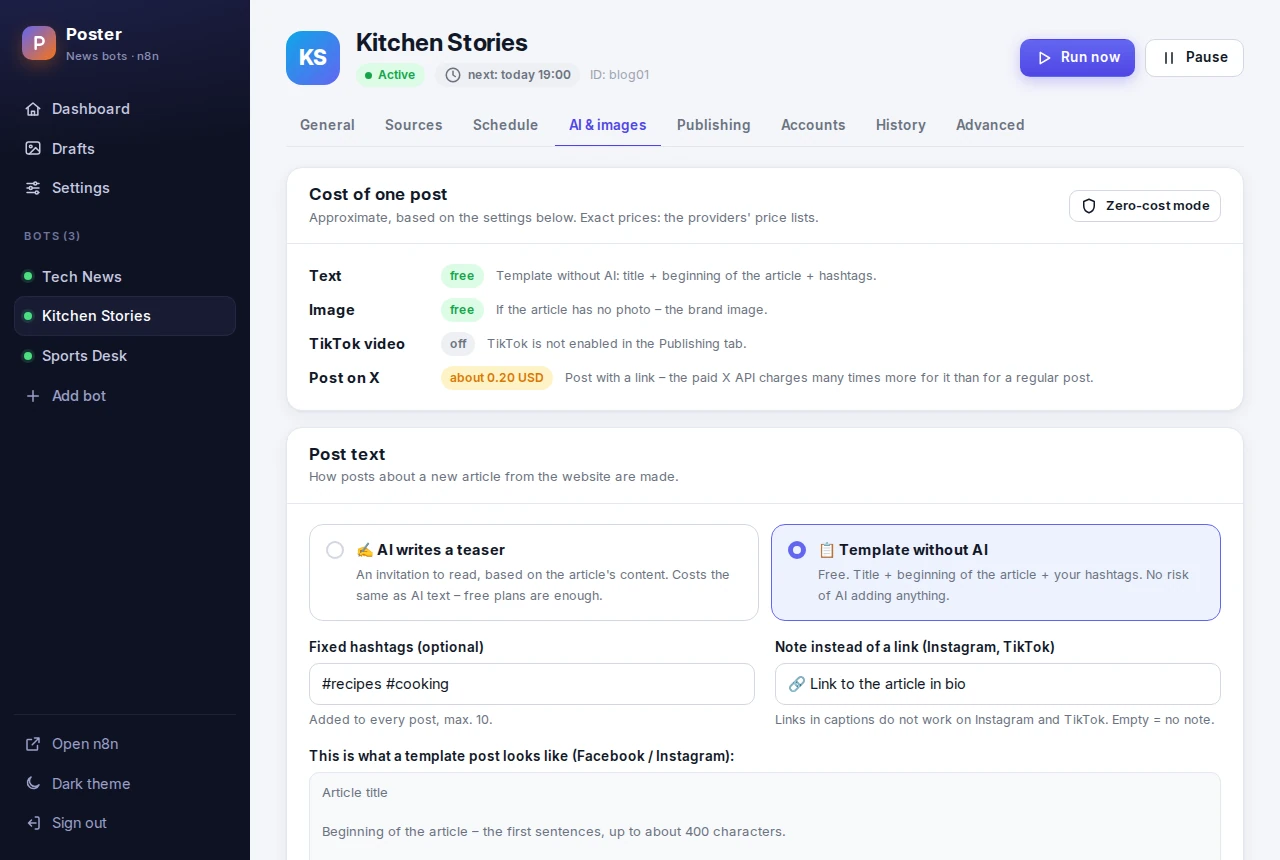1280x860 pixels.
Task: Open the Publishing tab
Action: point(714,125)
